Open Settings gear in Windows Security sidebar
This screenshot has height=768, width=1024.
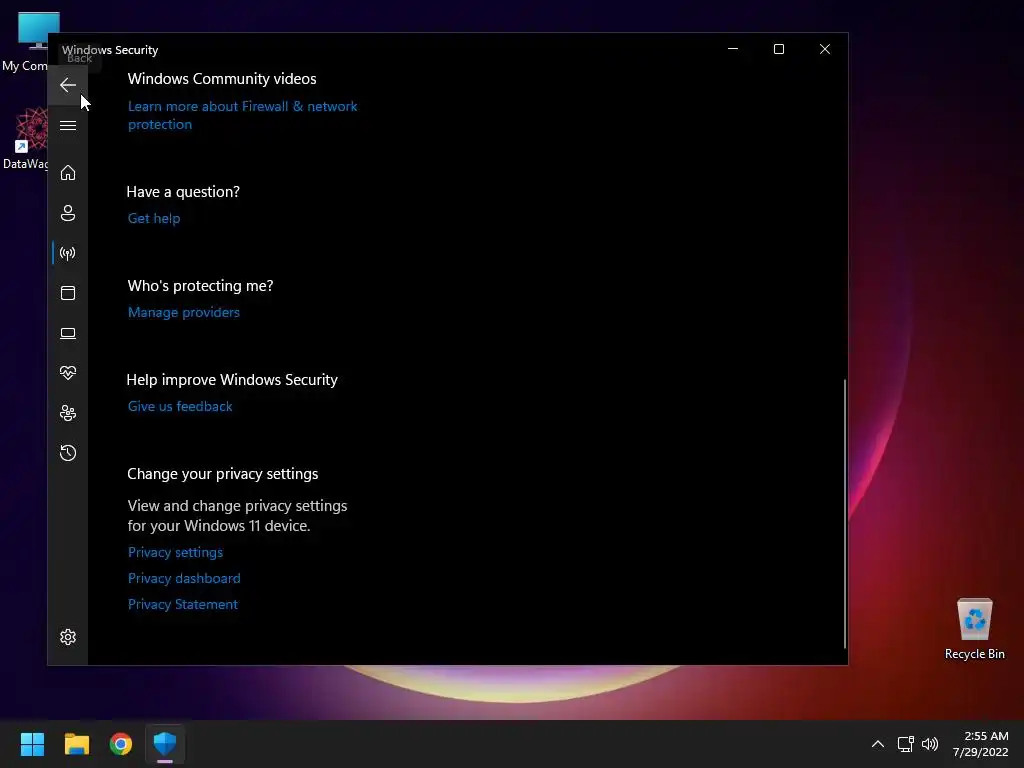(68, 637)
